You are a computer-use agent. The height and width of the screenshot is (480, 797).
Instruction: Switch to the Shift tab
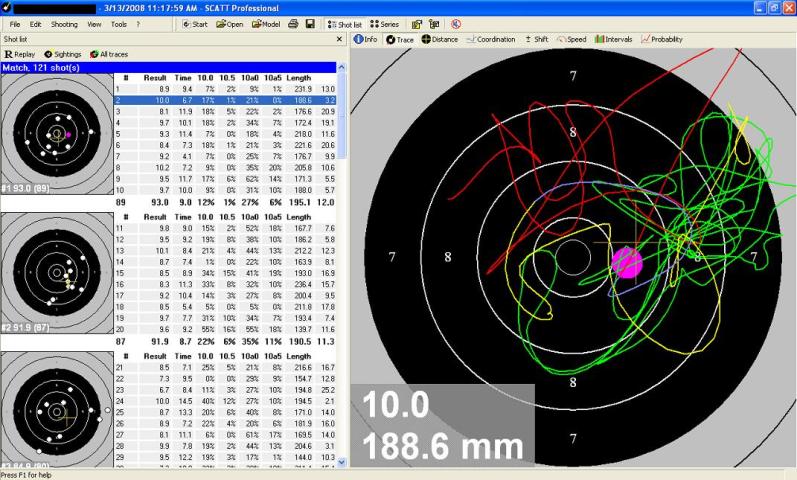(536, 39)
